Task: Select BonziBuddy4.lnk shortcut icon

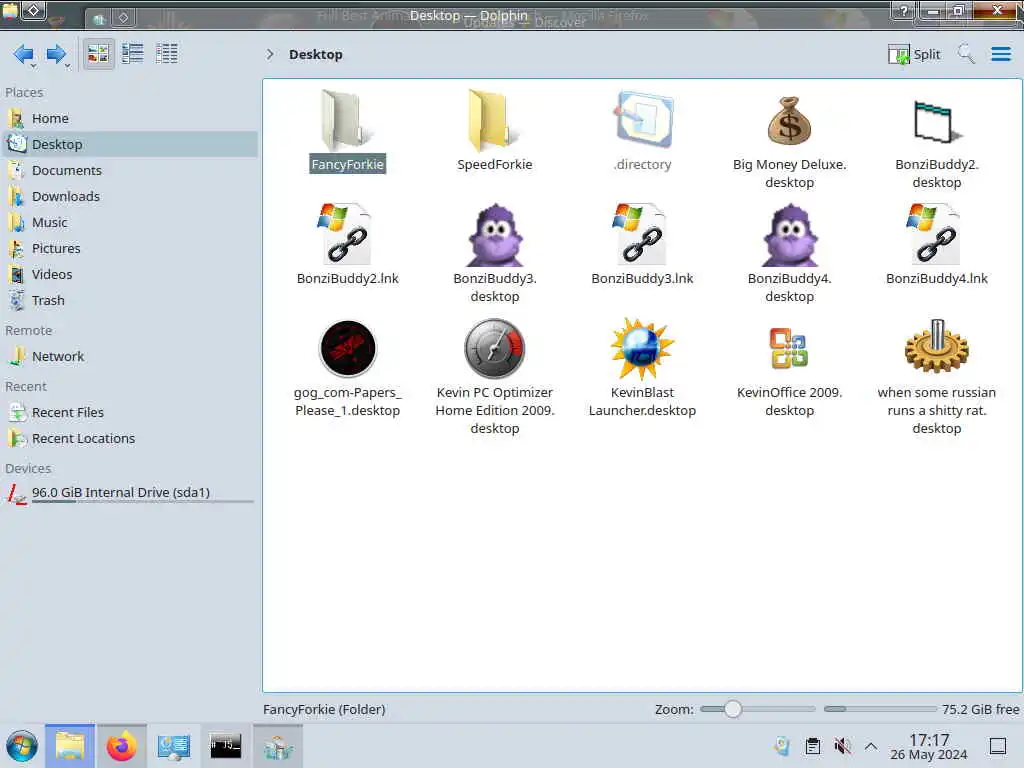Action: pyautogui.click(x=936, y=234)
